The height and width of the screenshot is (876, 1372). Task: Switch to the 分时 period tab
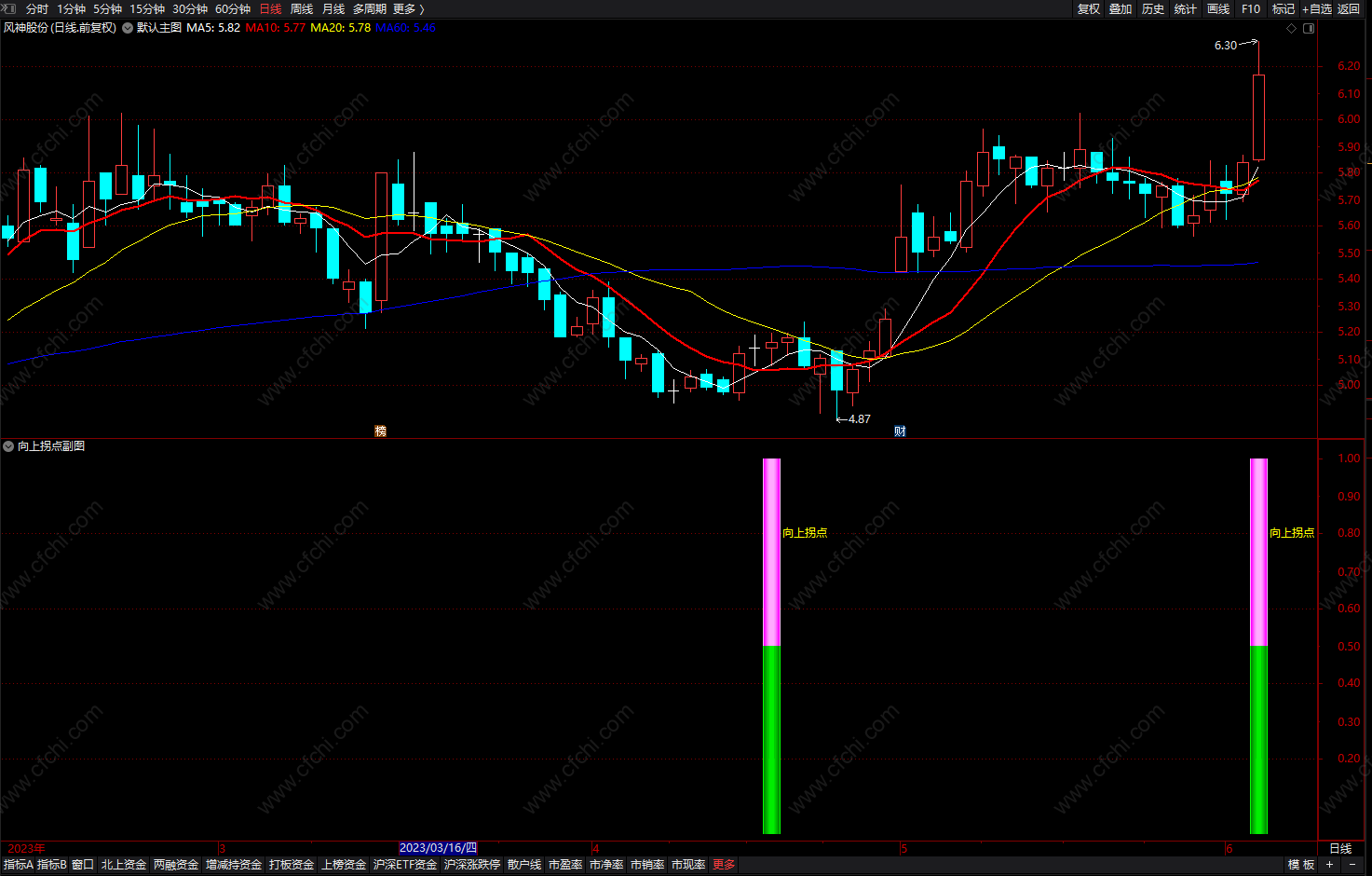pyautogui.click(x=37, y=8)
